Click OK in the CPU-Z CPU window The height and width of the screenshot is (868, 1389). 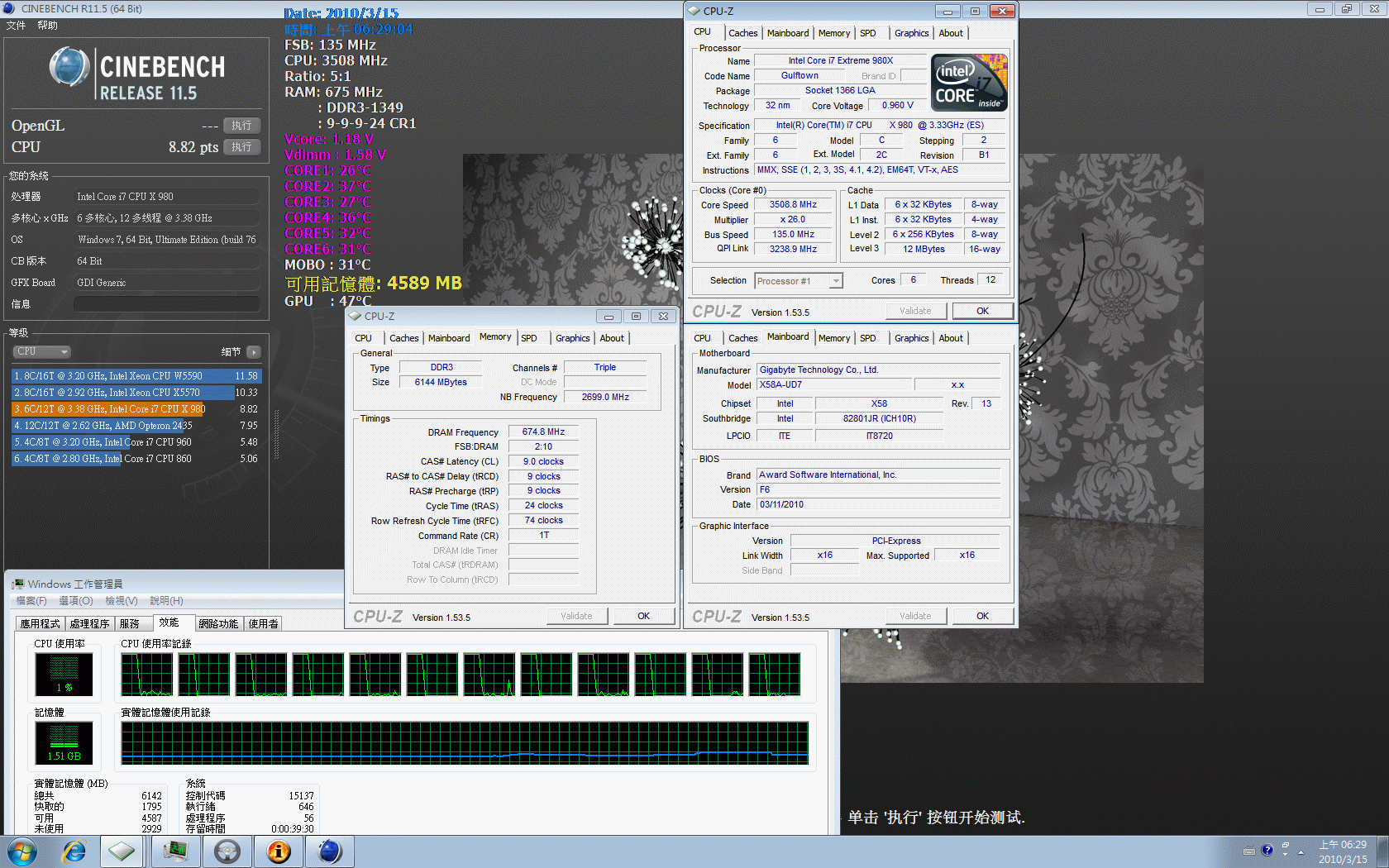(x=982, y=311)
